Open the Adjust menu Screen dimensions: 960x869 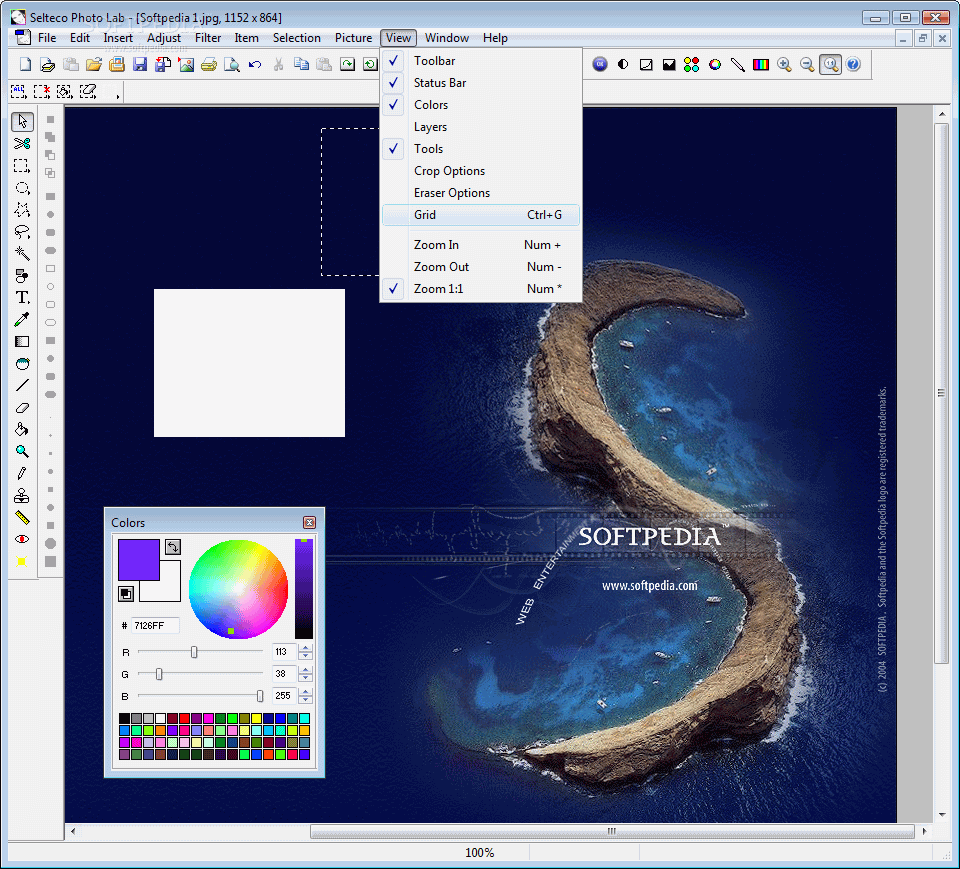163,38
